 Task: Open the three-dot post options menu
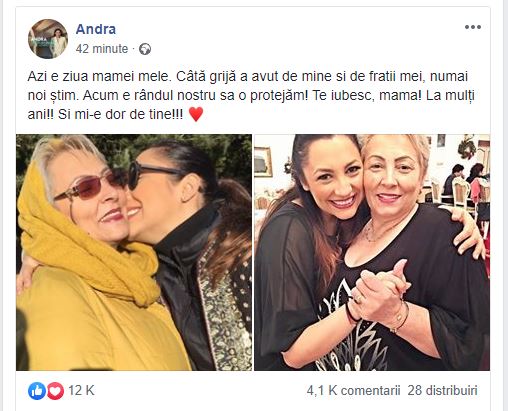(473, 27)
